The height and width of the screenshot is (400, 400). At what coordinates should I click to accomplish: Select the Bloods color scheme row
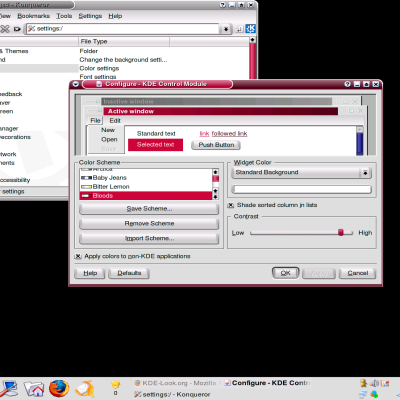click(x=146, y=196)
